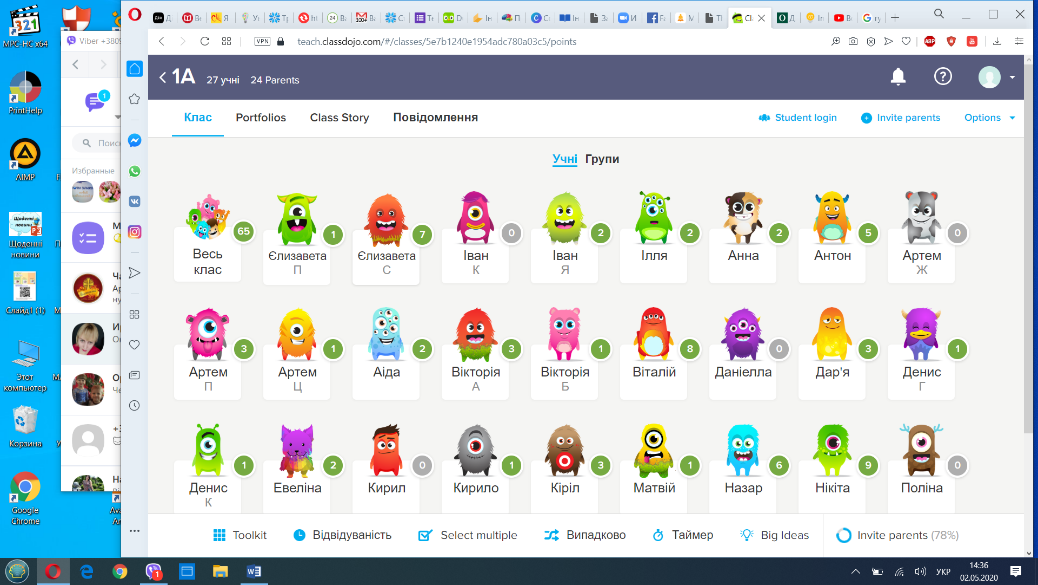Open Відвідуваність attendance
The height and width of the screenshot is (585, 1038).
[342, 535]
